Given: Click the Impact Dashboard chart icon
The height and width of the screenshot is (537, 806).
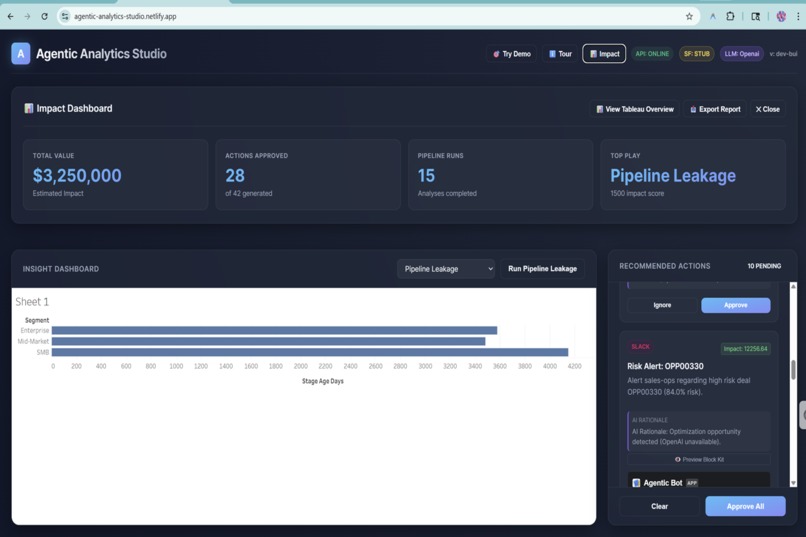Looking at the screenshot, I should [x=29, y=108].
